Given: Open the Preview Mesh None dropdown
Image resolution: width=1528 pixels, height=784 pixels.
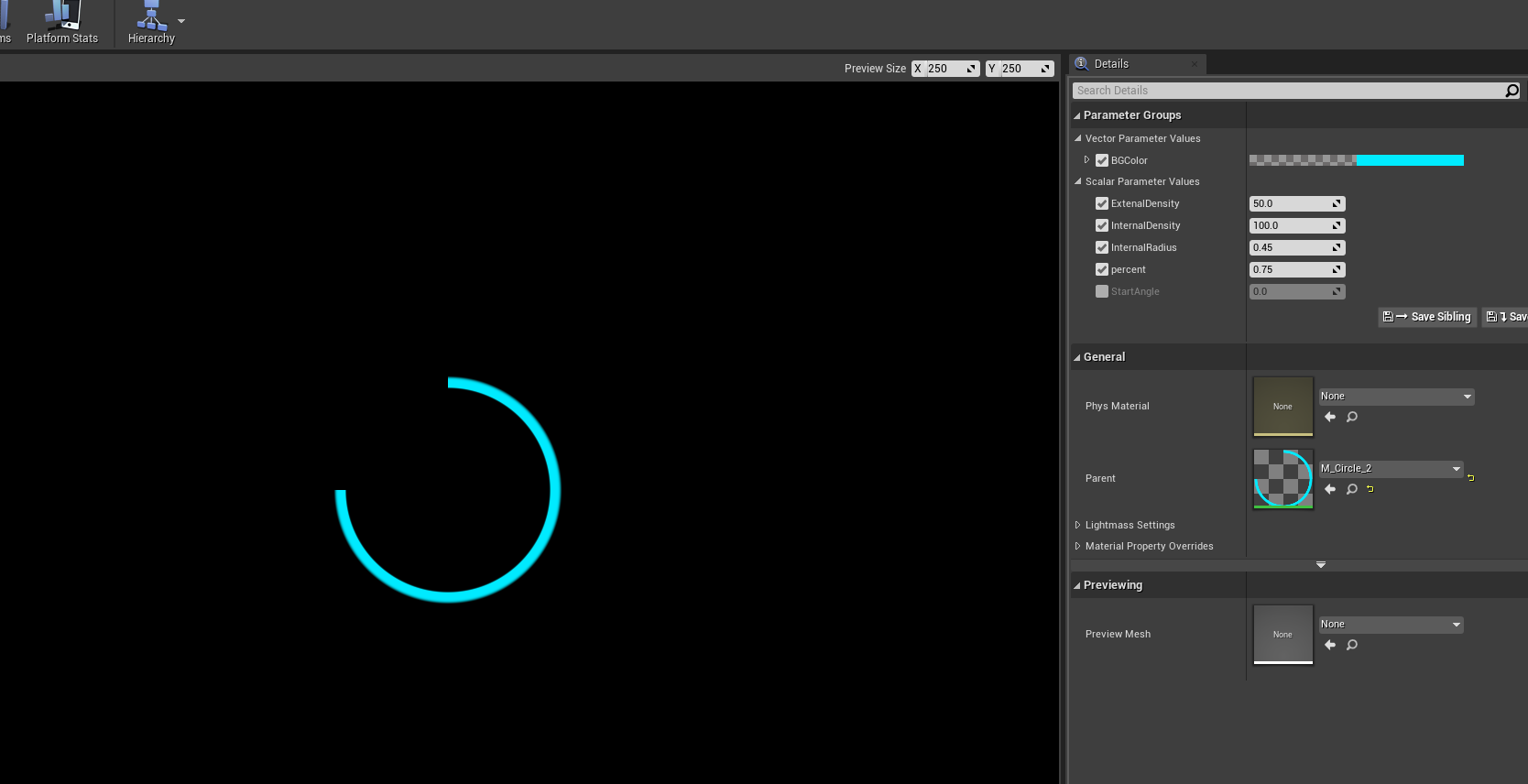Looking at the screenshot, I should (x=1391, y=625).
